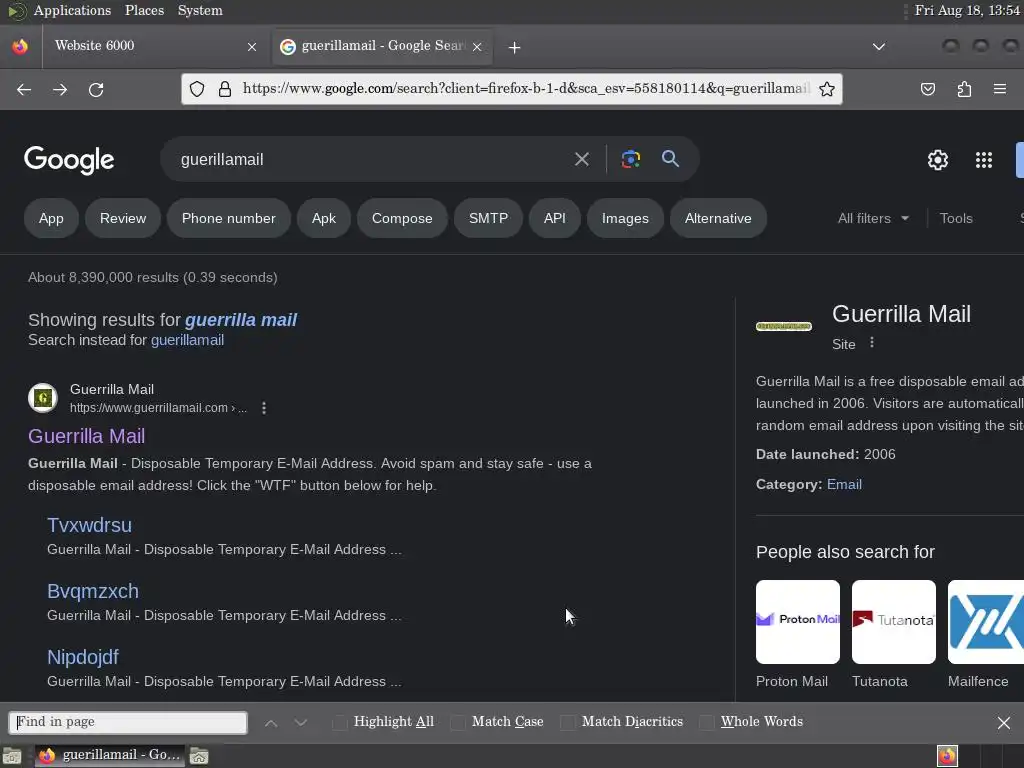Open the Bvqmzxch sitelink

click(93, 591)
